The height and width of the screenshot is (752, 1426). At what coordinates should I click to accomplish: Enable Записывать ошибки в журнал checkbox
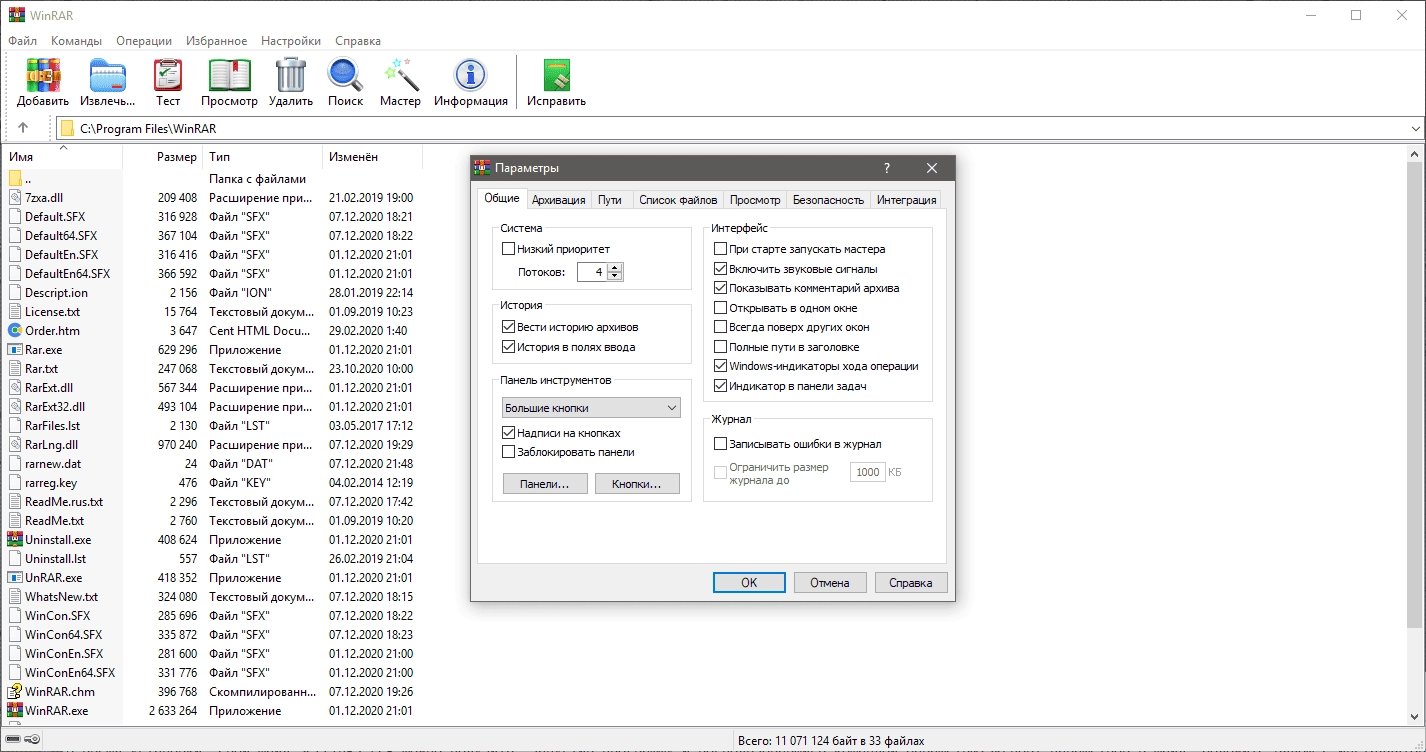(x=720, y=444)
